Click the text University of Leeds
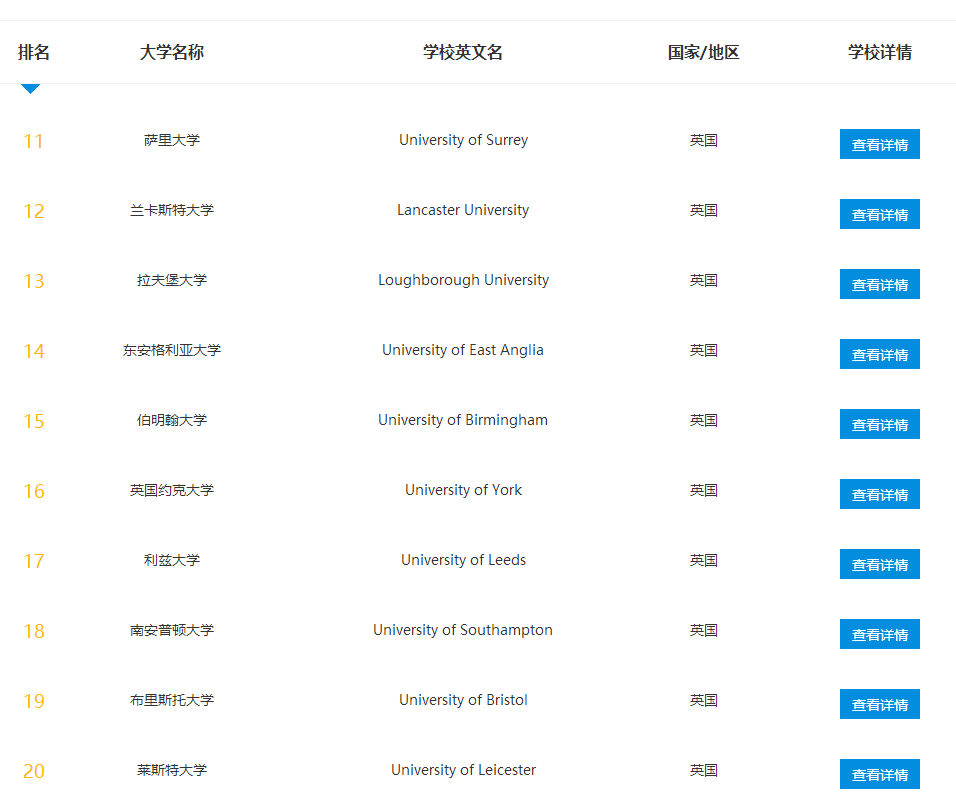The height and width of the screenshot is (806, 956). click(463, 560)
